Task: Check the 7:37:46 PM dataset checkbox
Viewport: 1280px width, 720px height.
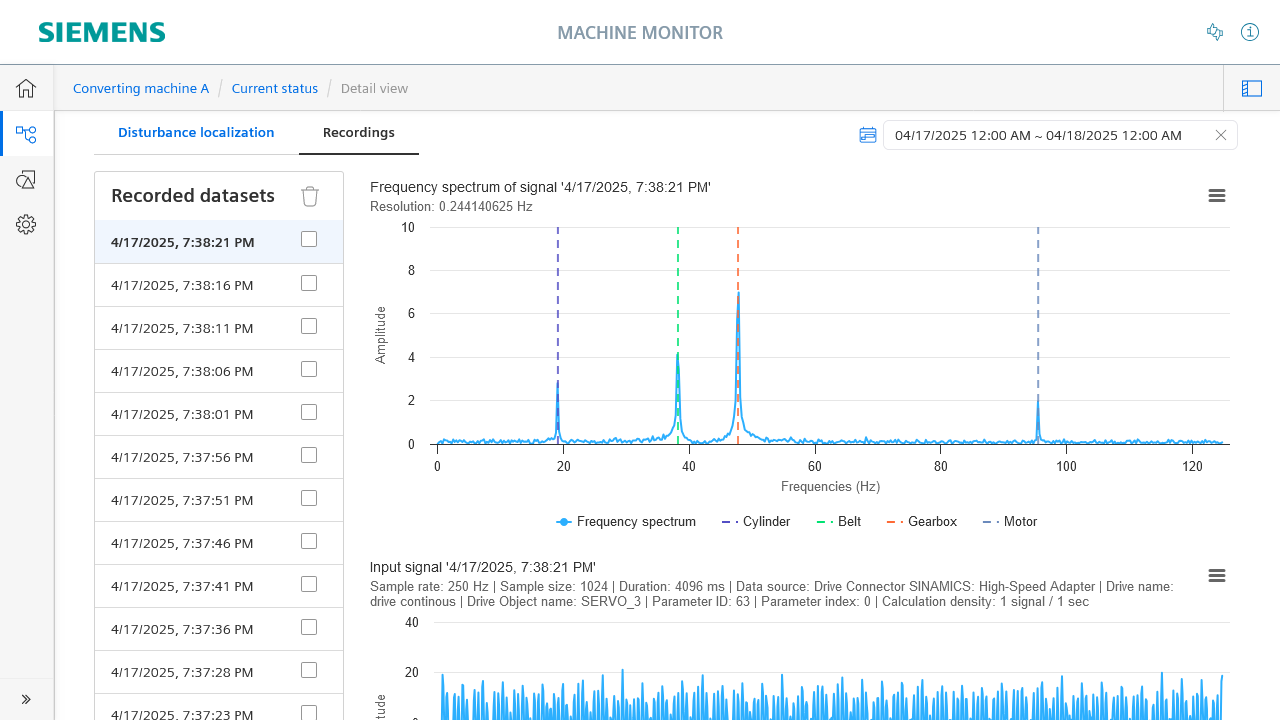Action: point(309,541)
